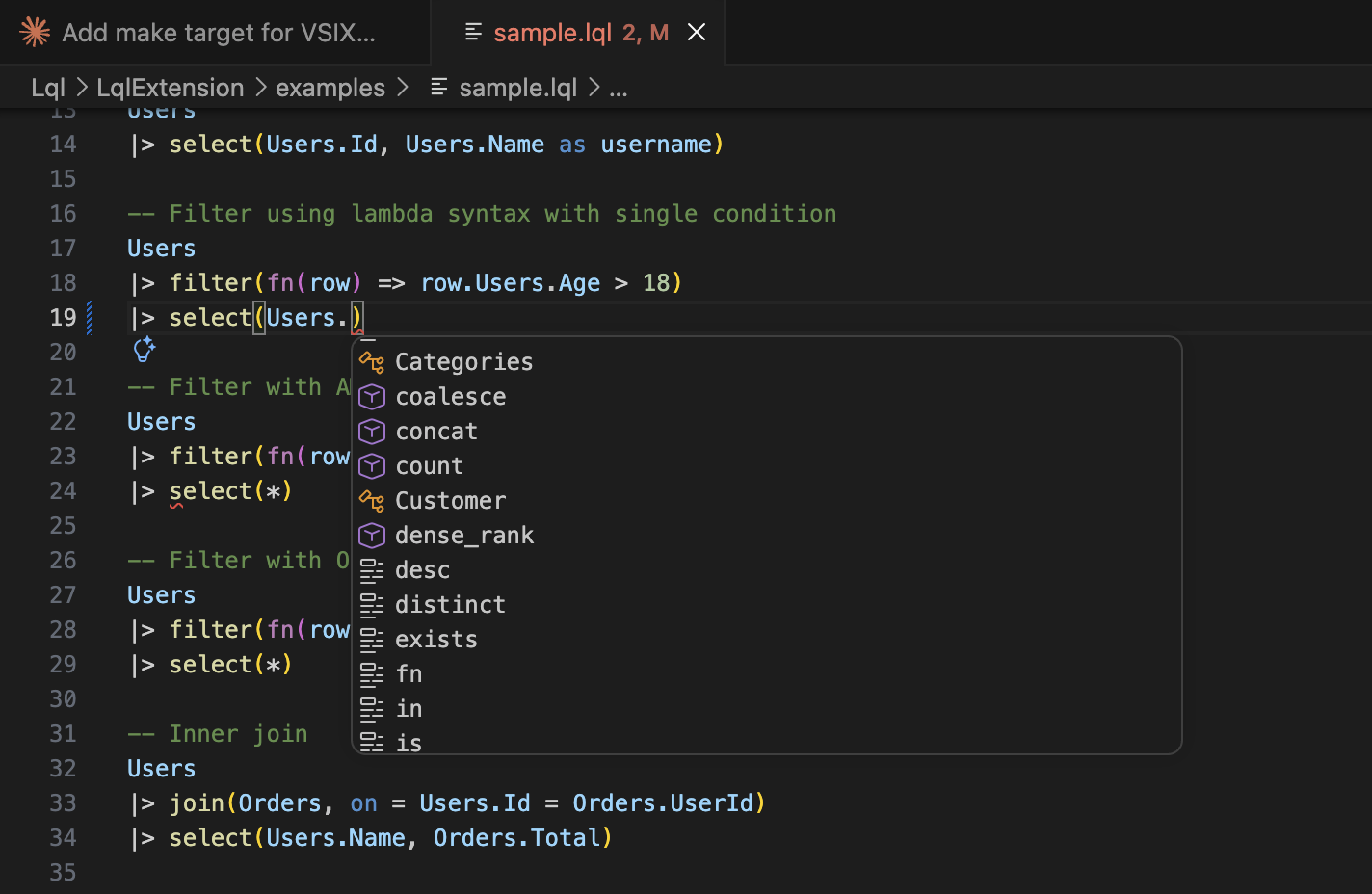Expand the breadcrumb ellipsis symbol
This screenshot has height=894, width=1372.
pos(619,89)
